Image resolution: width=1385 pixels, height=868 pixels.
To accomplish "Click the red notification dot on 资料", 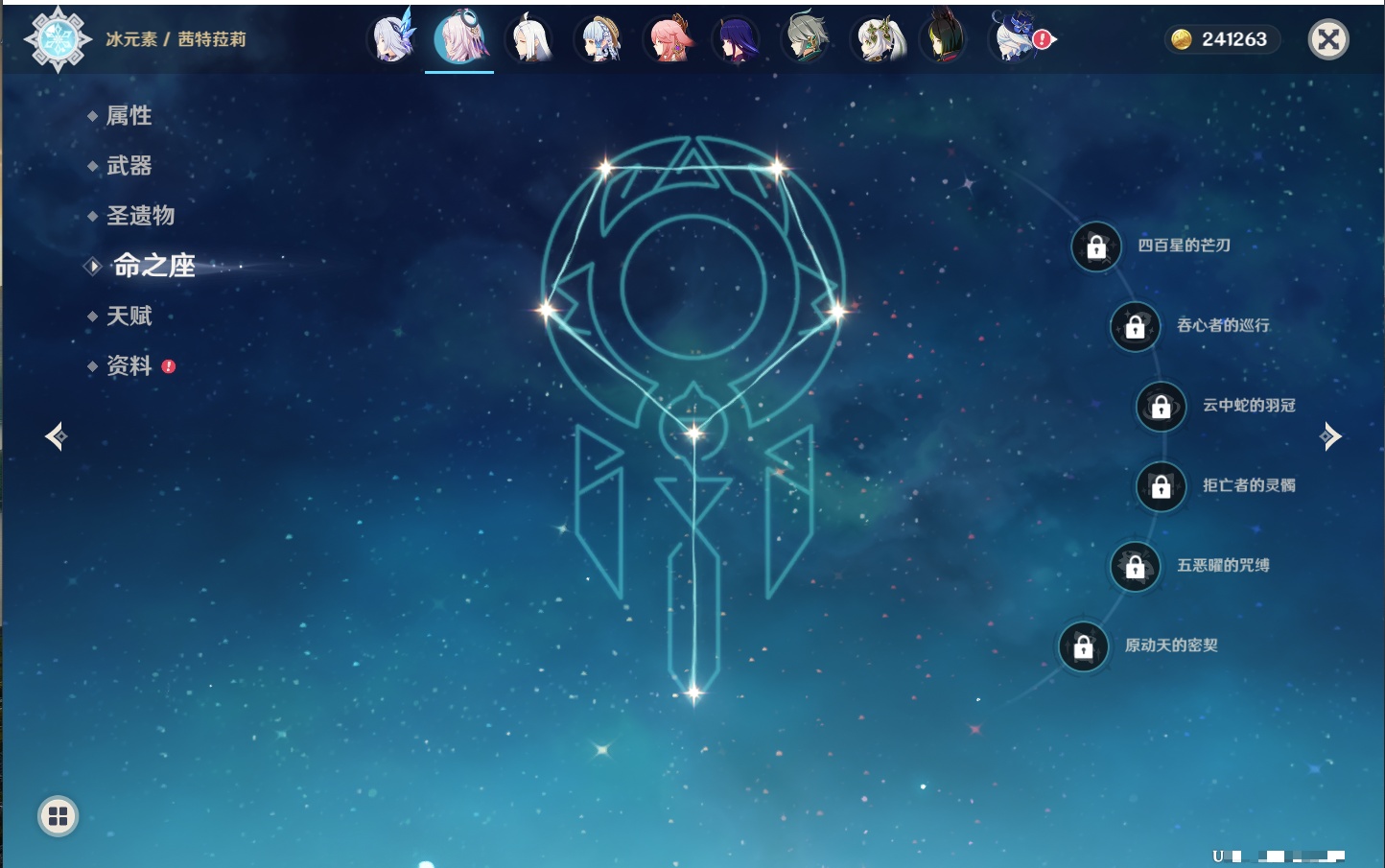I will pyautogui.click(x=169, y=366).
